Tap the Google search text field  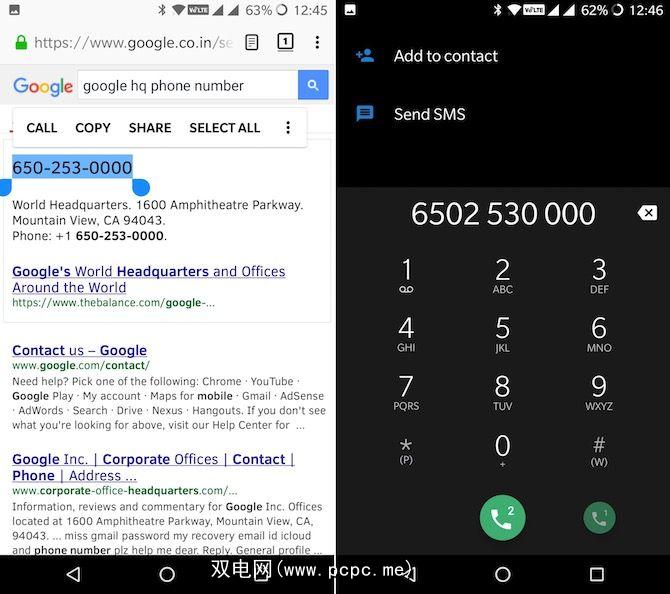point(188,85)
